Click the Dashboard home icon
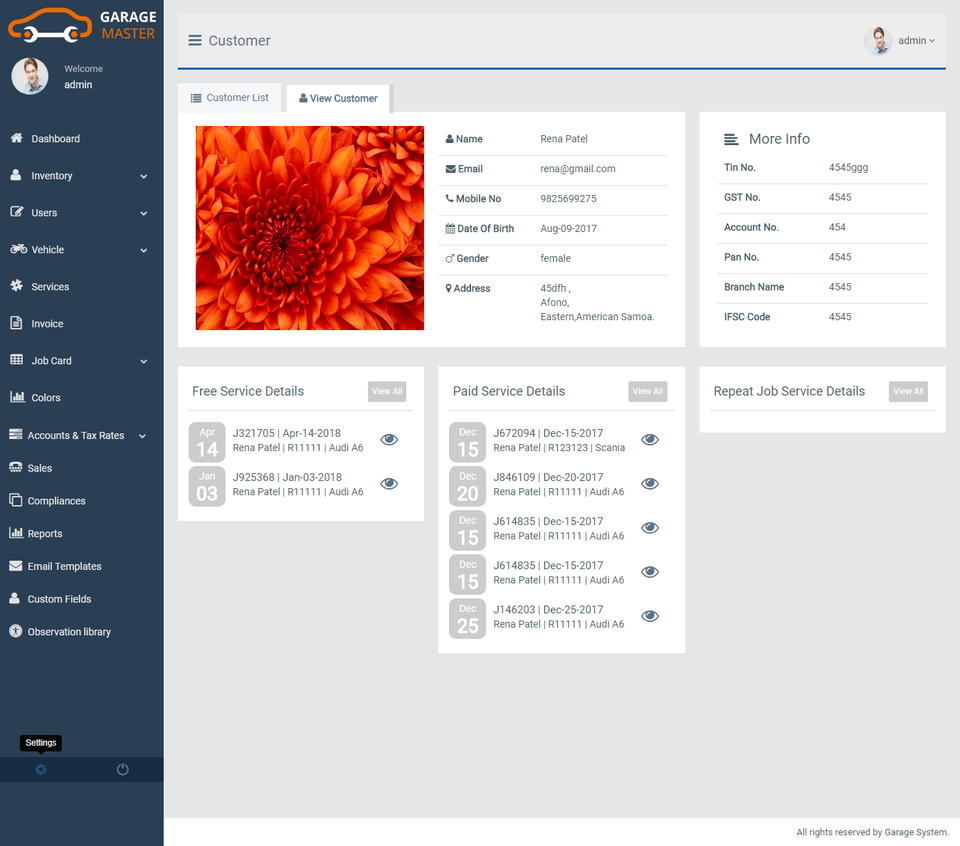This screenshot has width=960, height=846. (17, 138)
